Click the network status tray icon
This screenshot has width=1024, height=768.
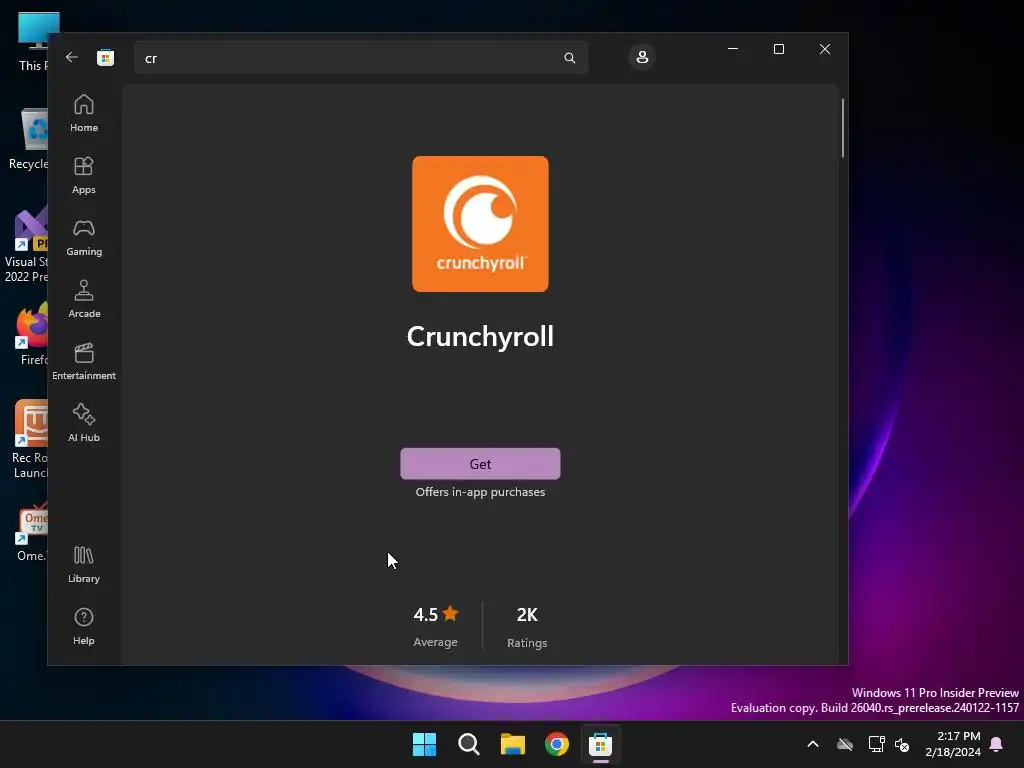click(876, 744)
